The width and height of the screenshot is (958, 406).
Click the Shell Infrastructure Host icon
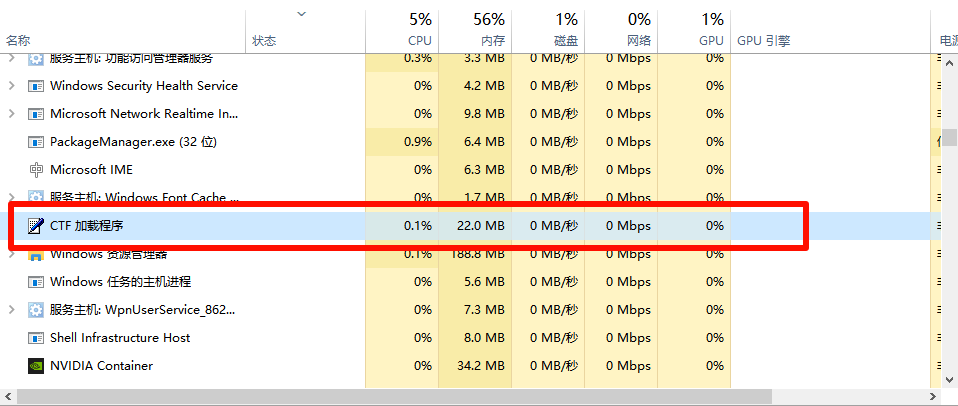point(36,338)
